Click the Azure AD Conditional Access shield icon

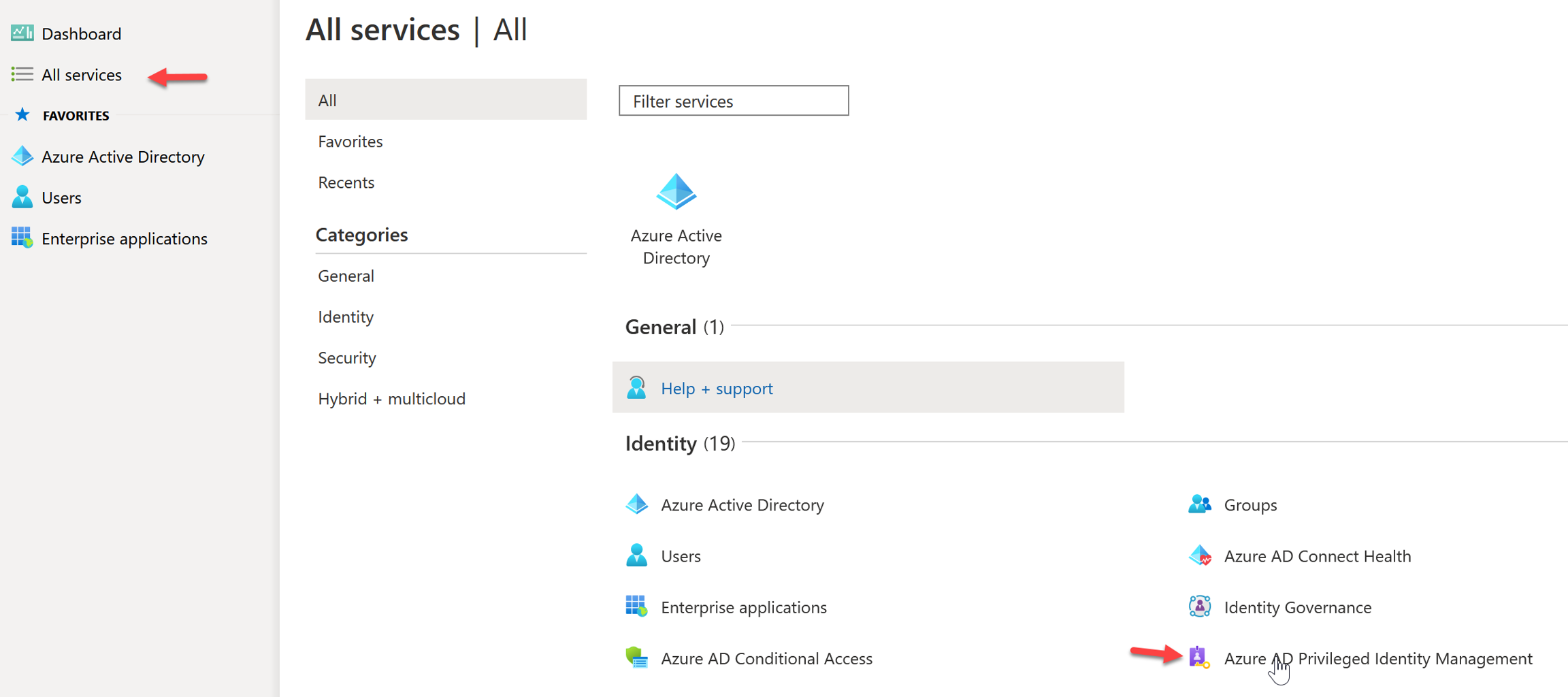(x=636, y=658)
